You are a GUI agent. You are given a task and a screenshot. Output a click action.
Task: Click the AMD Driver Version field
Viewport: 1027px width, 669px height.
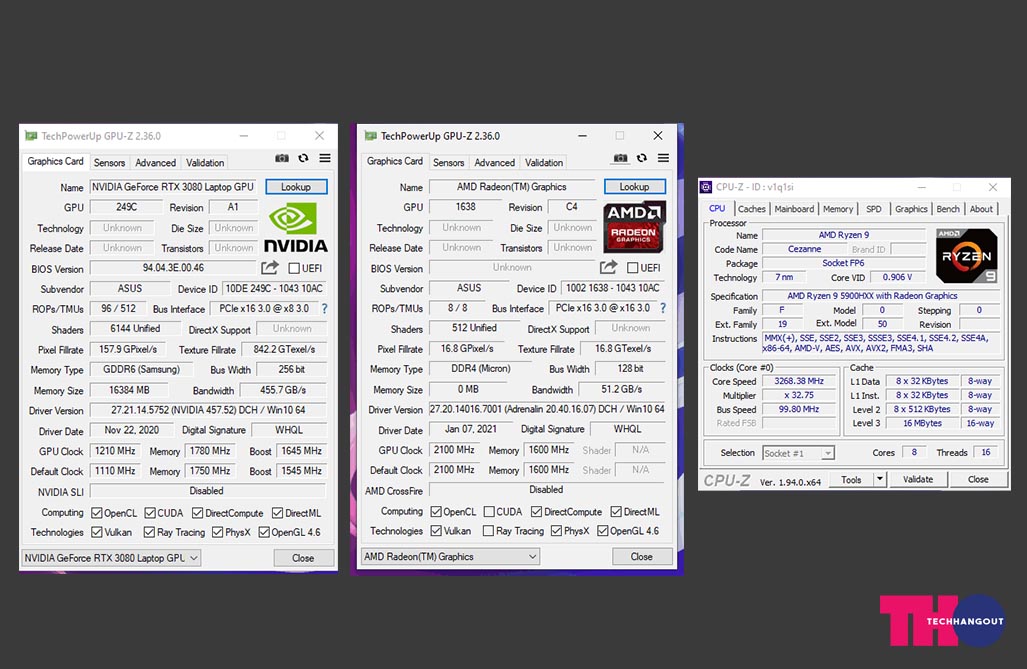tap(547, 409)
